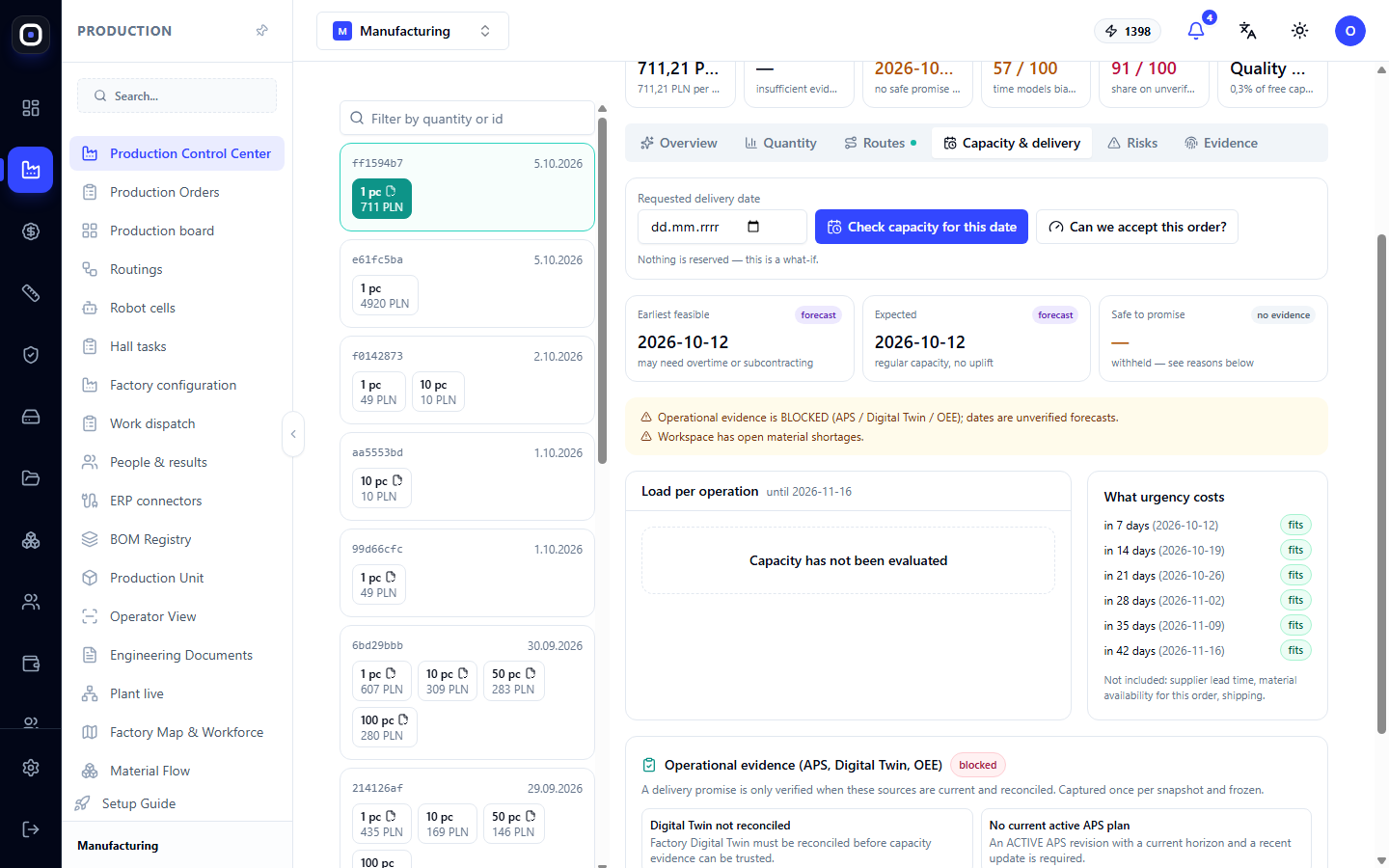This screenshot has width=1389, height=868.
Task: Select snapshot card aa5553bd
Action: [x=467, y=476]
